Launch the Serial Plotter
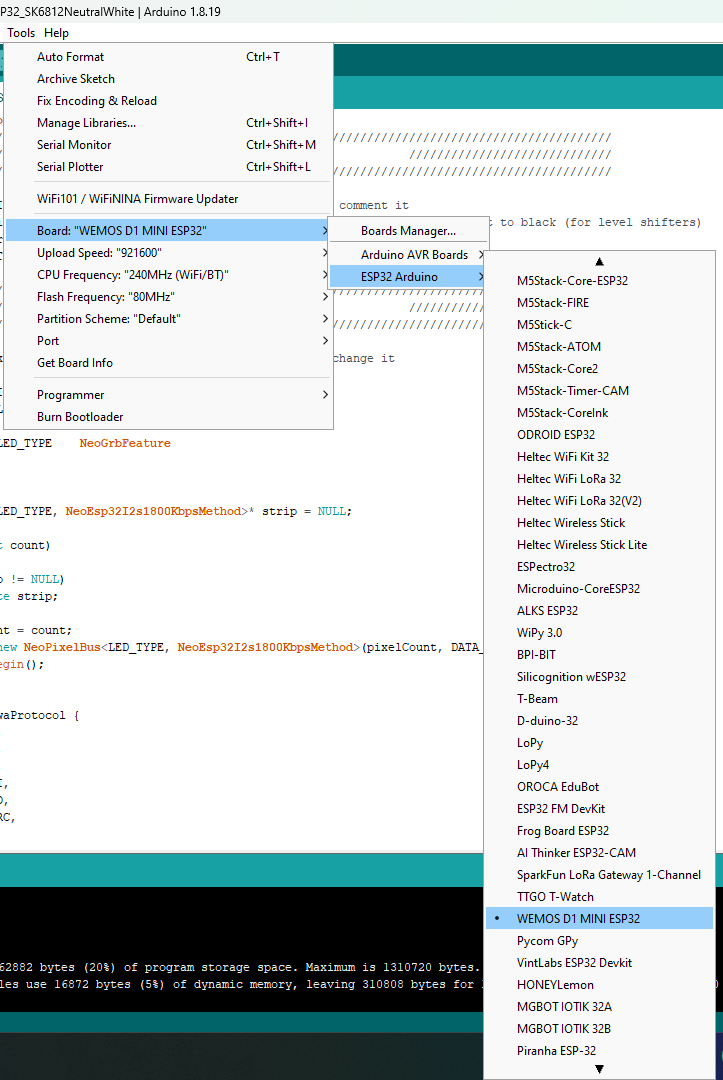 pyautogui.click(x=169, y=167)
